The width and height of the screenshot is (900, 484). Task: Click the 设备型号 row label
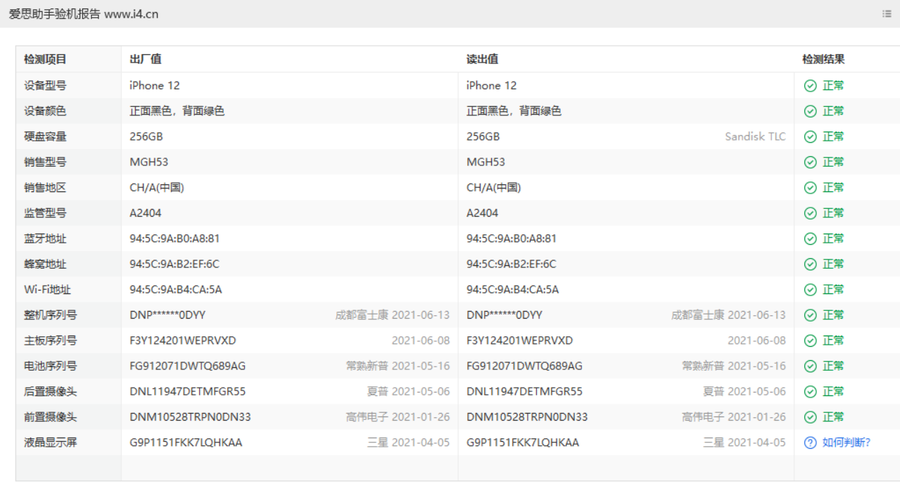pyautogui.click(x=45, y=86)
